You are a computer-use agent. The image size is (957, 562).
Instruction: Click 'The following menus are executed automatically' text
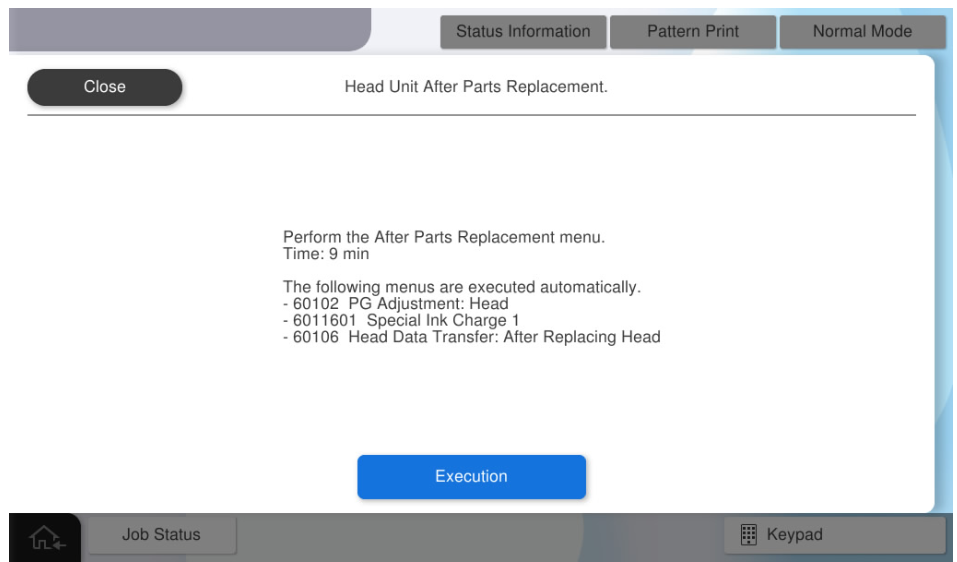click(x=461, y=287)
